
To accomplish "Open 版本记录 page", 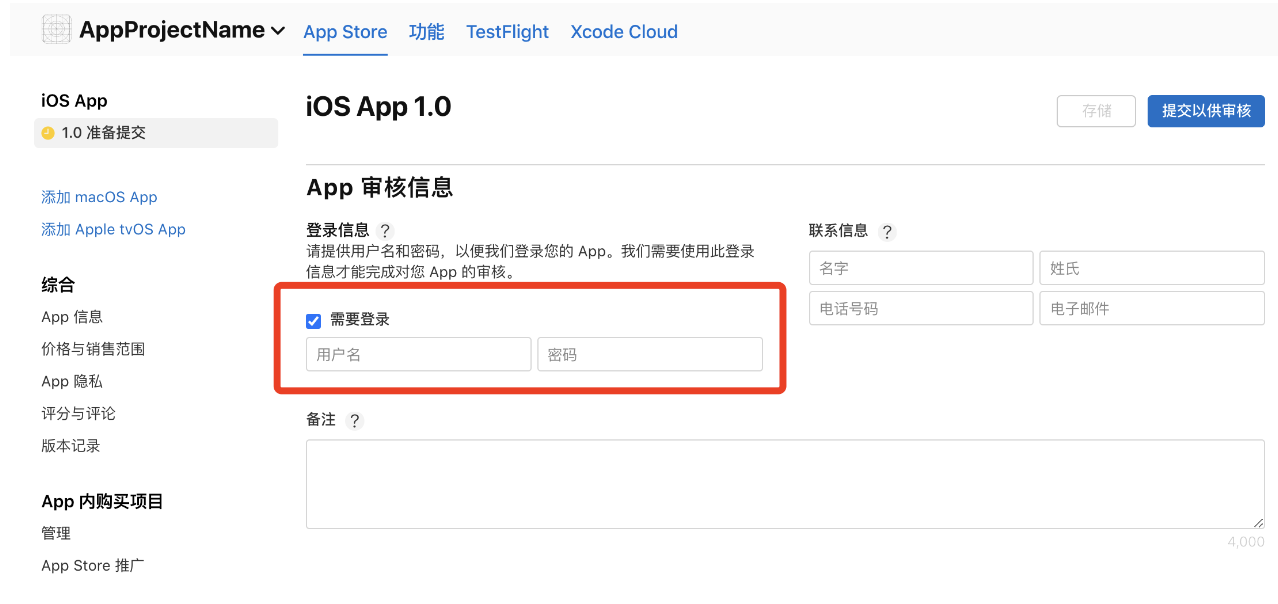I will [x=71, y=445].
